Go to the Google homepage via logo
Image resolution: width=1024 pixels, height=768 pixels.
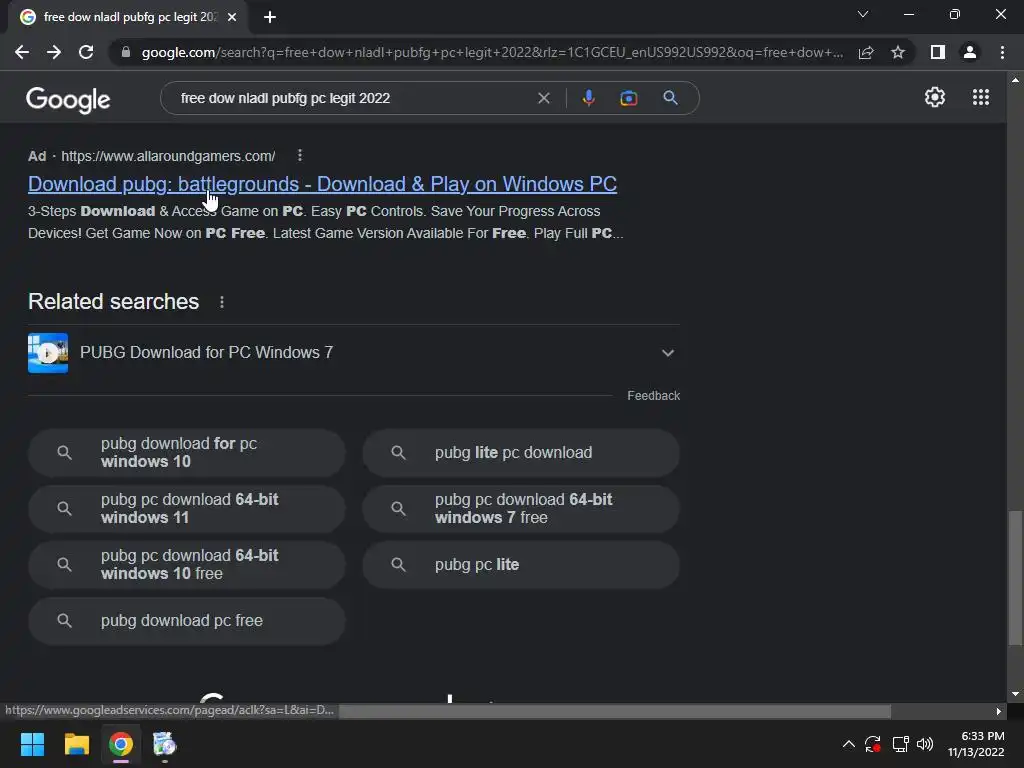[68, 99]
